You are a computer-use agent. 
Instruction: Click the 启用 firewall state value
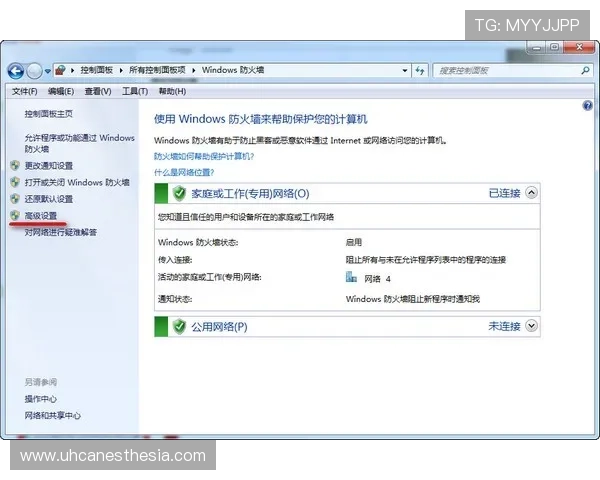coord(354,242)
